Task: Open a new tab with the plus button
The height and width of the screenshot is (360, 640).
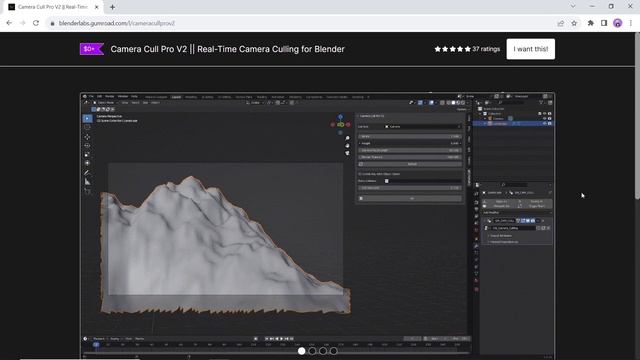Action: [112, 7]
